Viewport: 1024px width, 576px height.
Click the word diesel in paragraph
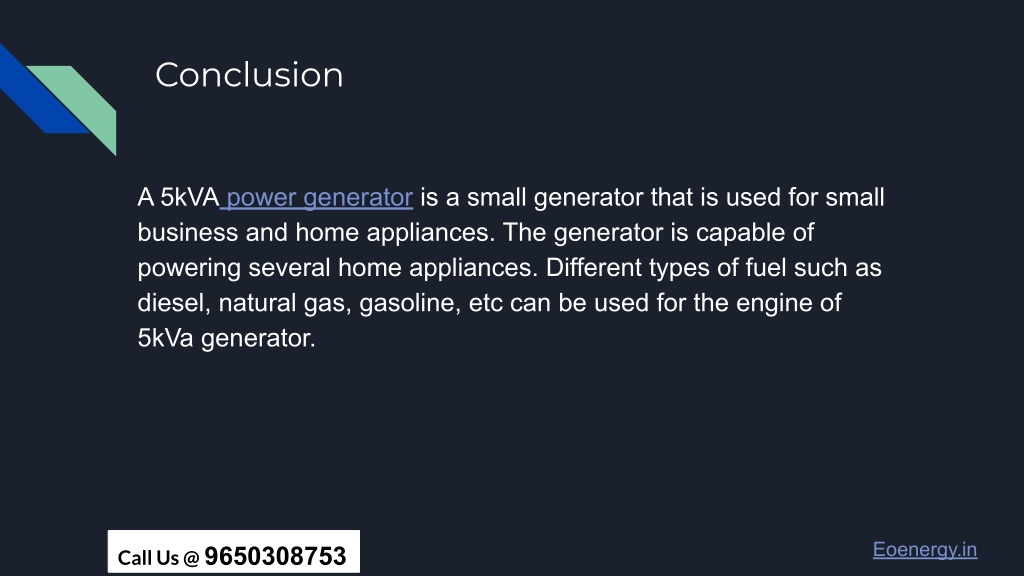(x=174, y=303)
